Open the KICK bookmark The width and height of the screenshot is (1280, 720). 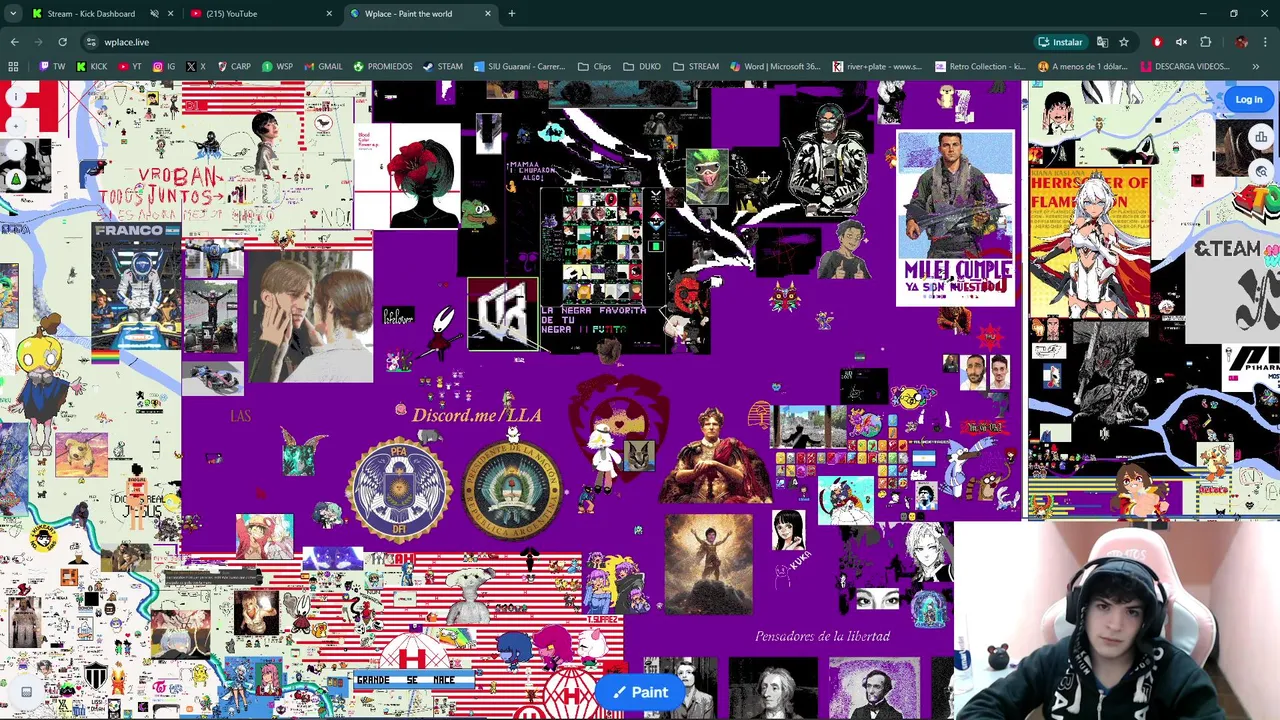(x=92, y=67)
